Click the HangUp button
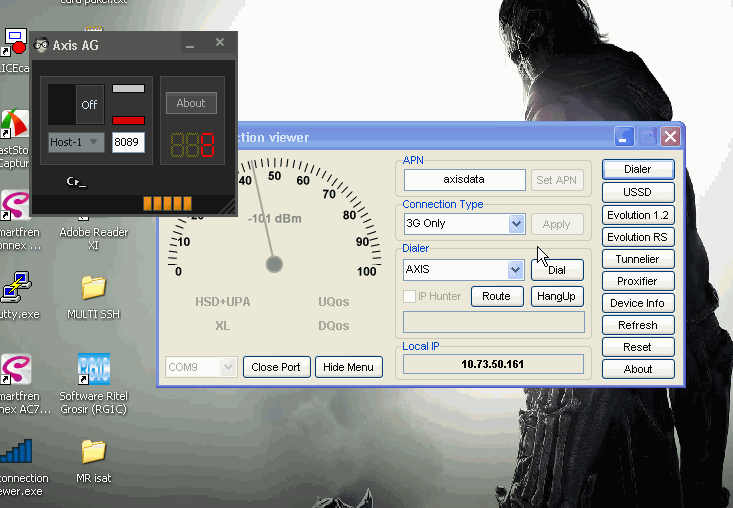The image size is (733, 508). [x=557, y=296]
